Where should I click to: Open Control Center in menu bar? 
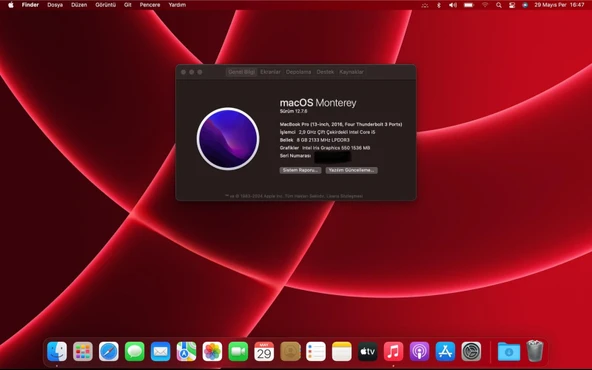click(512, 5)
